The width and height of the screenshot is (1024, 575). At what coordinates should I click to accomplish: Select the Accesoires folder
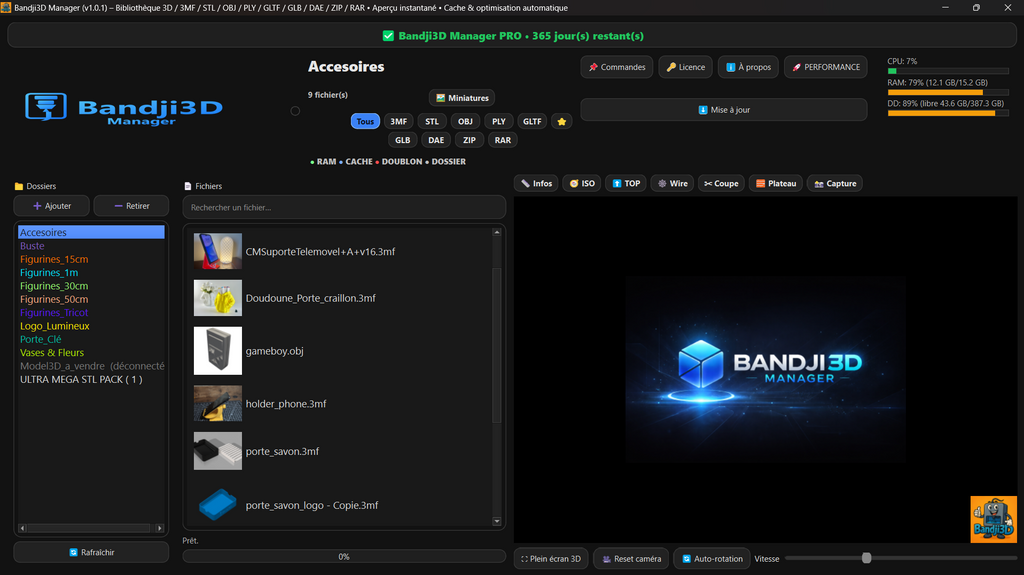pos(91,233)
